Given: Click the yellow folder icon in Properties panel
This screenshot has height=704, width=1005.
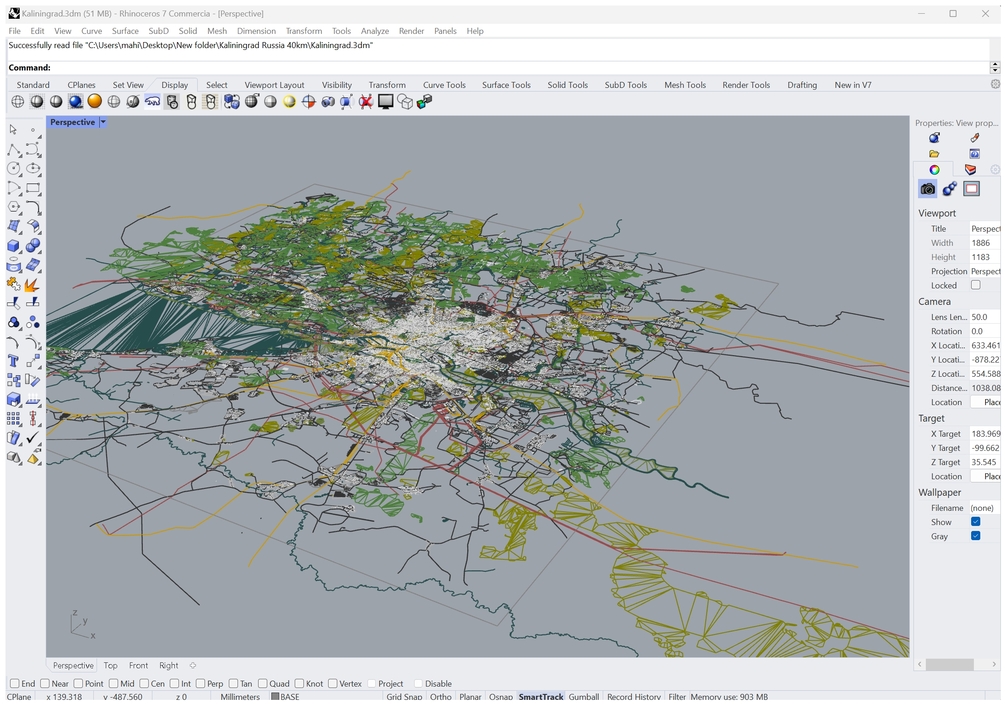Looking at the screenshot, I should [934, 154].
